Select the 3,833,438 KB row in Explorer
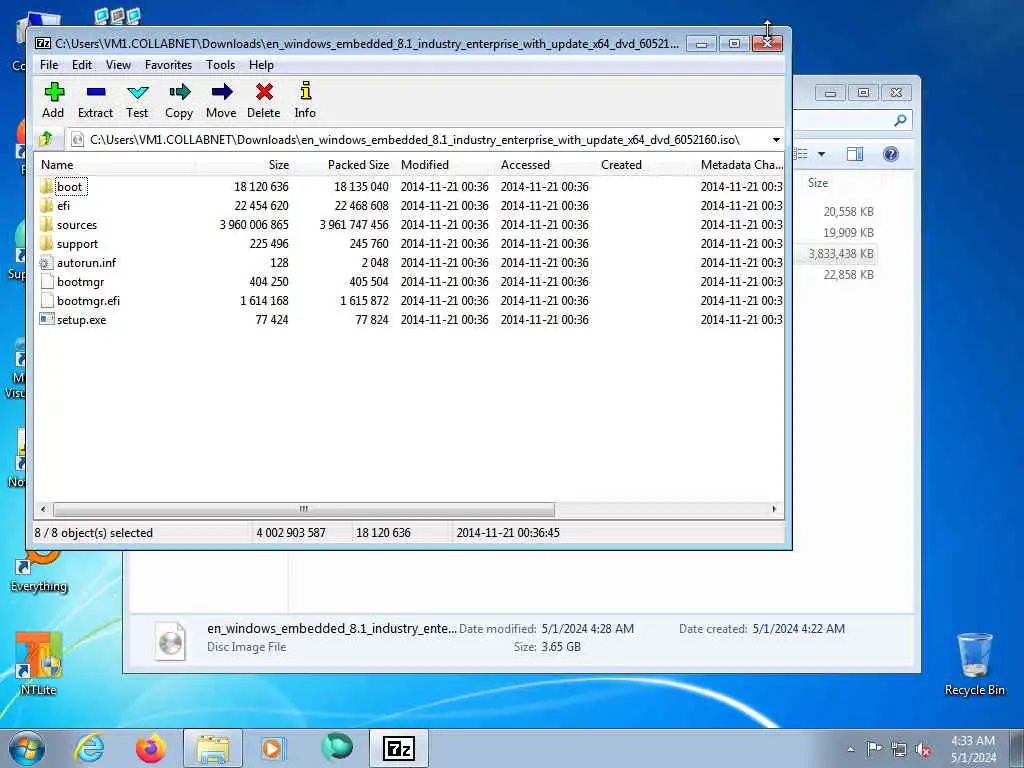 pos(840,254)
